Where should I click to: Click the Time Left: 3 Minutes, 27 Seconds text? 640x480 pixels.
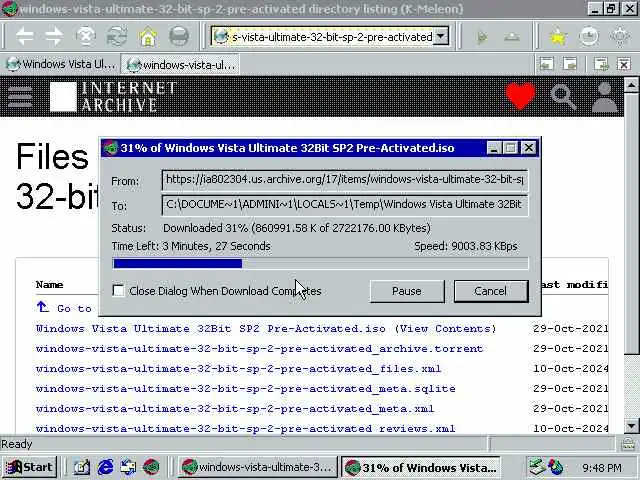click(191, 246)
